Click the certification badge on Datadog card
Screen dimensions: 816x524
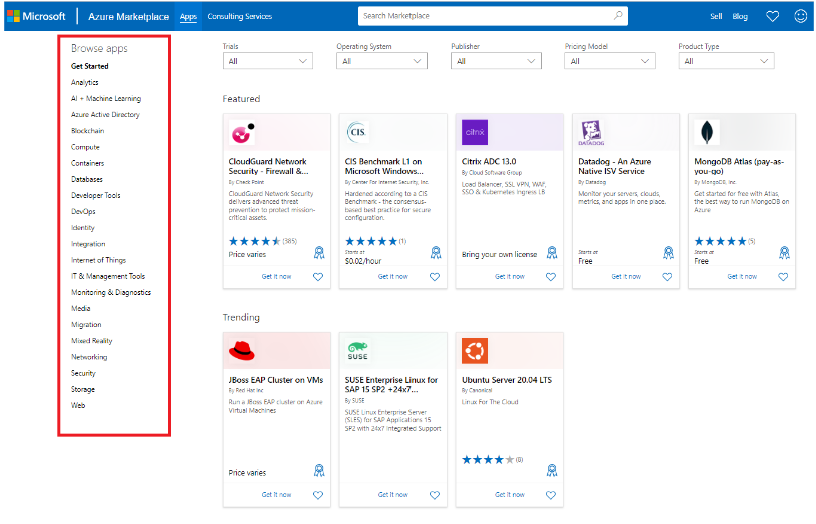668,253
